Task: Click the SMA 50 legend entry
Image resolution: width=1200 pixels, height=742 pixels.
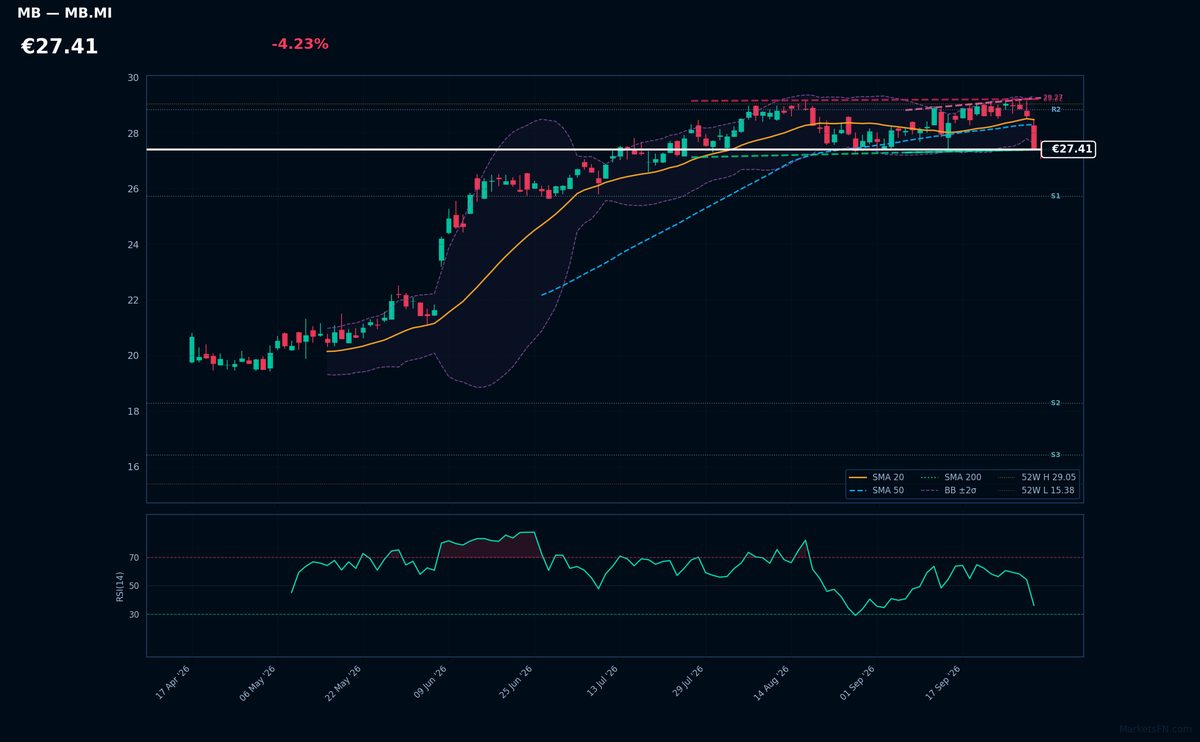Action: click(x=876, y=491)
